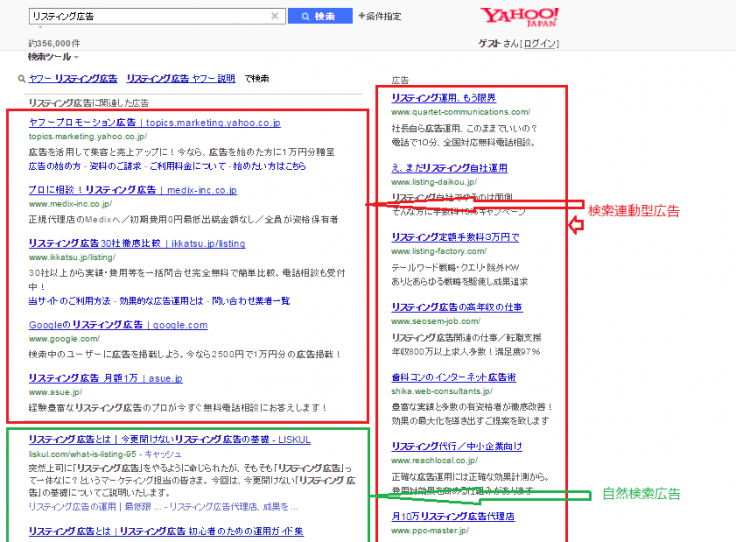Open the LISKUL リスティング広告とは organic result
The height and width of the screenshot is (542, 736).
(169, 440)
